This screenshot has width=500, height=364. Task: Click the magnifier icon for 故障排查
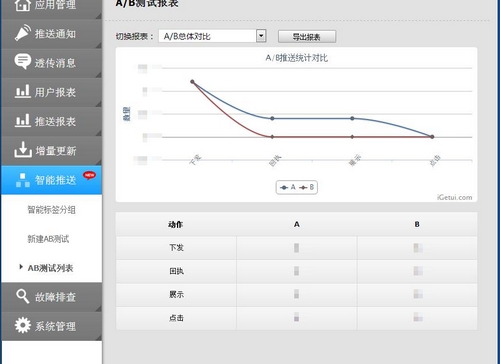23,296
